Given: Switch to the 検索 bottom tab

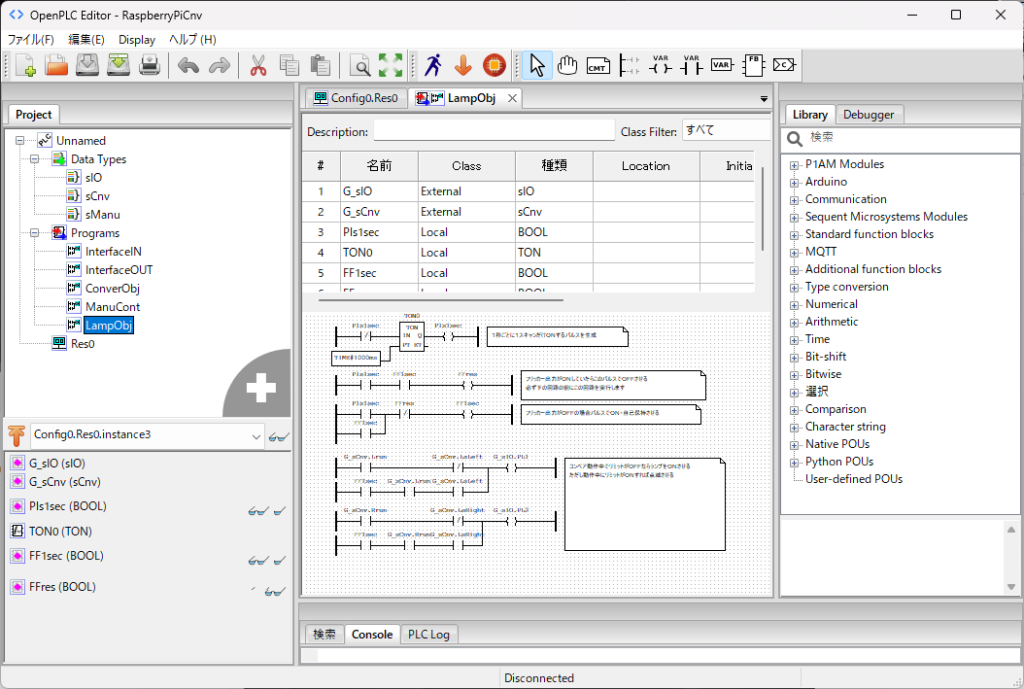Looking at the screenshot, I should tap(324, 634).
